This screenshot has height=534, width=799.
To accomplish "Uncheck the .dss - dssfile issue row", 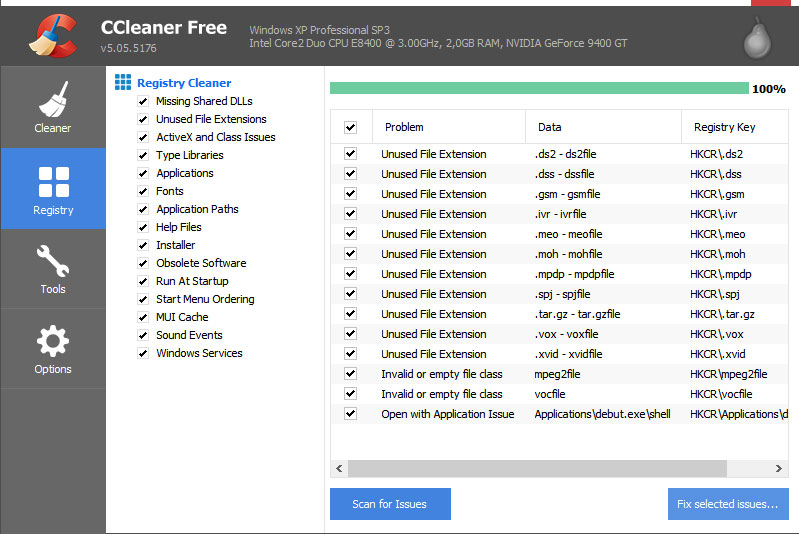I will click(x=351, y=173).
